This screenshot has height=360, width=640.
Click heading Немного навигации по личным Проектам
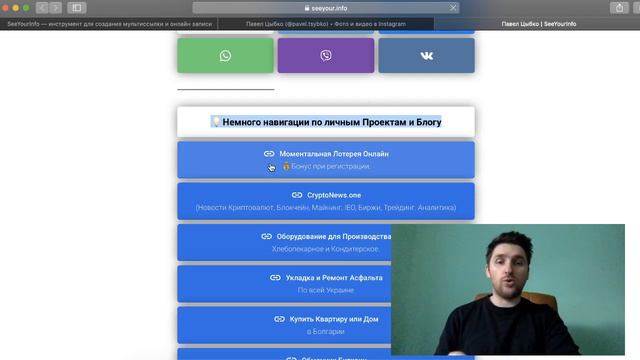pyautogui.click(x=326, y=122)
